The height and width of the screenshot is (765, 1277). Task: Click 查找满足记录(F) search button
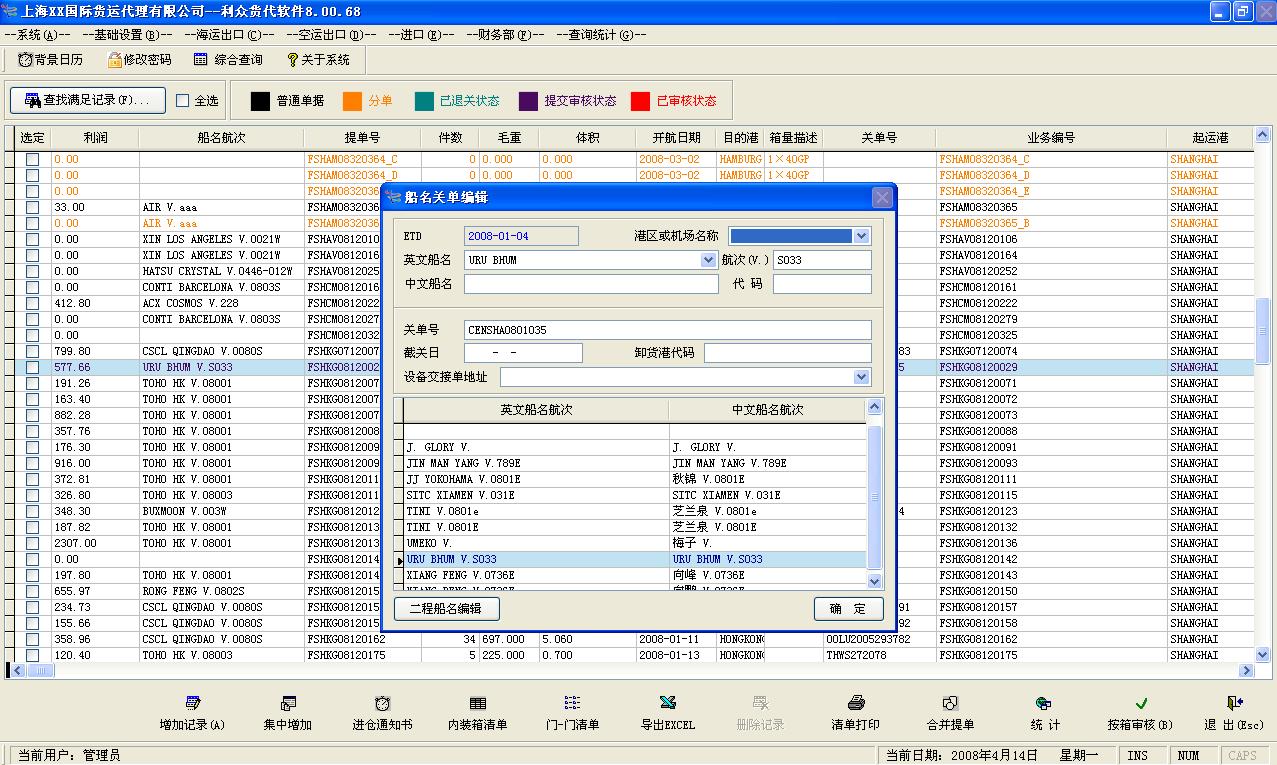point(88,100)
